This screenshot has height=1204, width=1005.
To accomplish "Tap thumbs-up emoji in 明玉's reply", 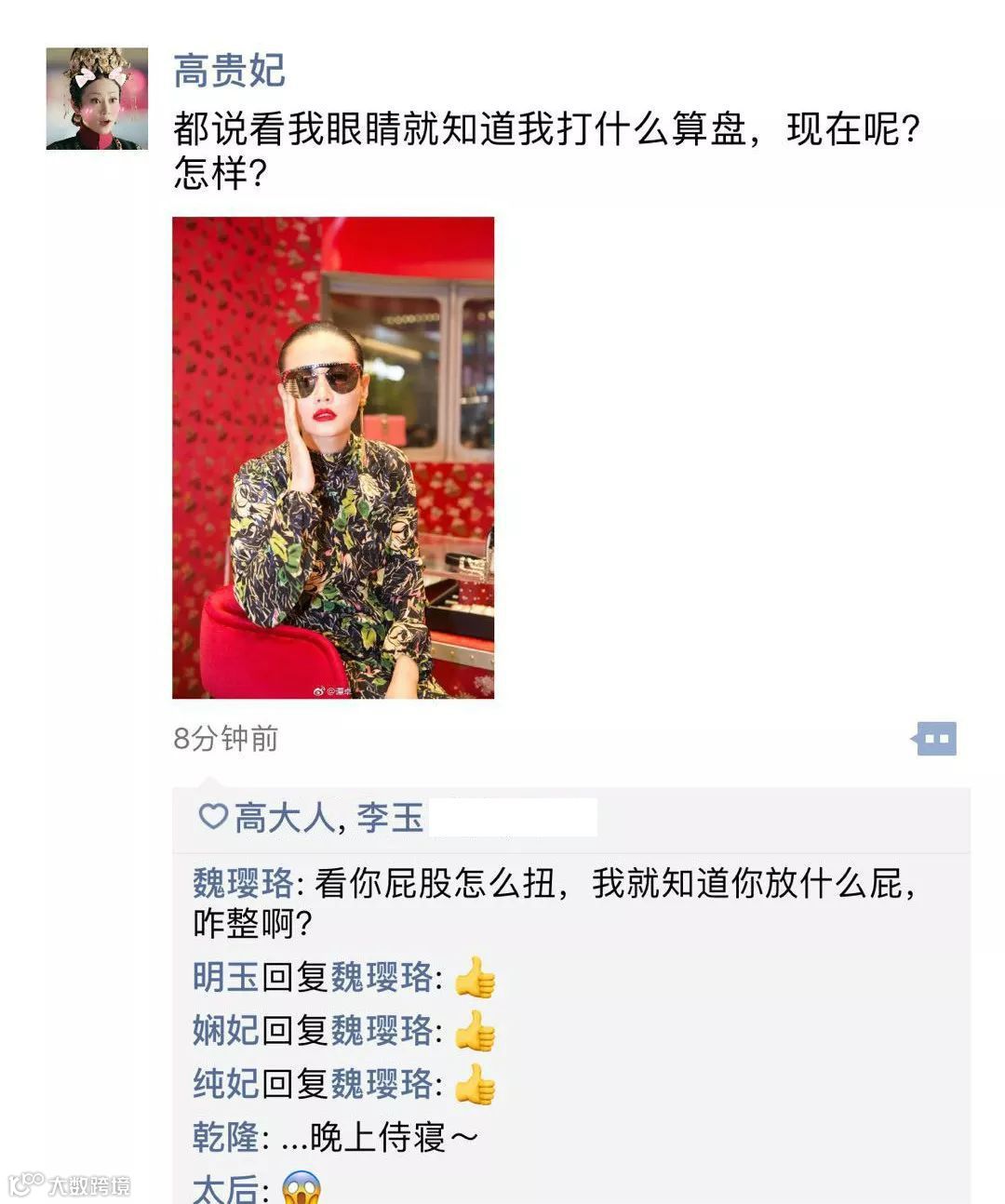I will point(476,978).
